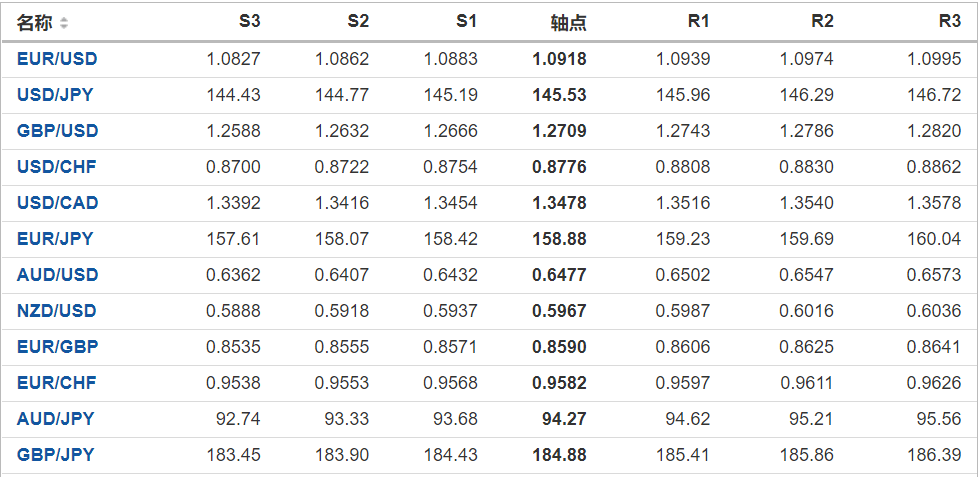
Task: Open the EUR/CHF pair link
Action: coord(57,383)
